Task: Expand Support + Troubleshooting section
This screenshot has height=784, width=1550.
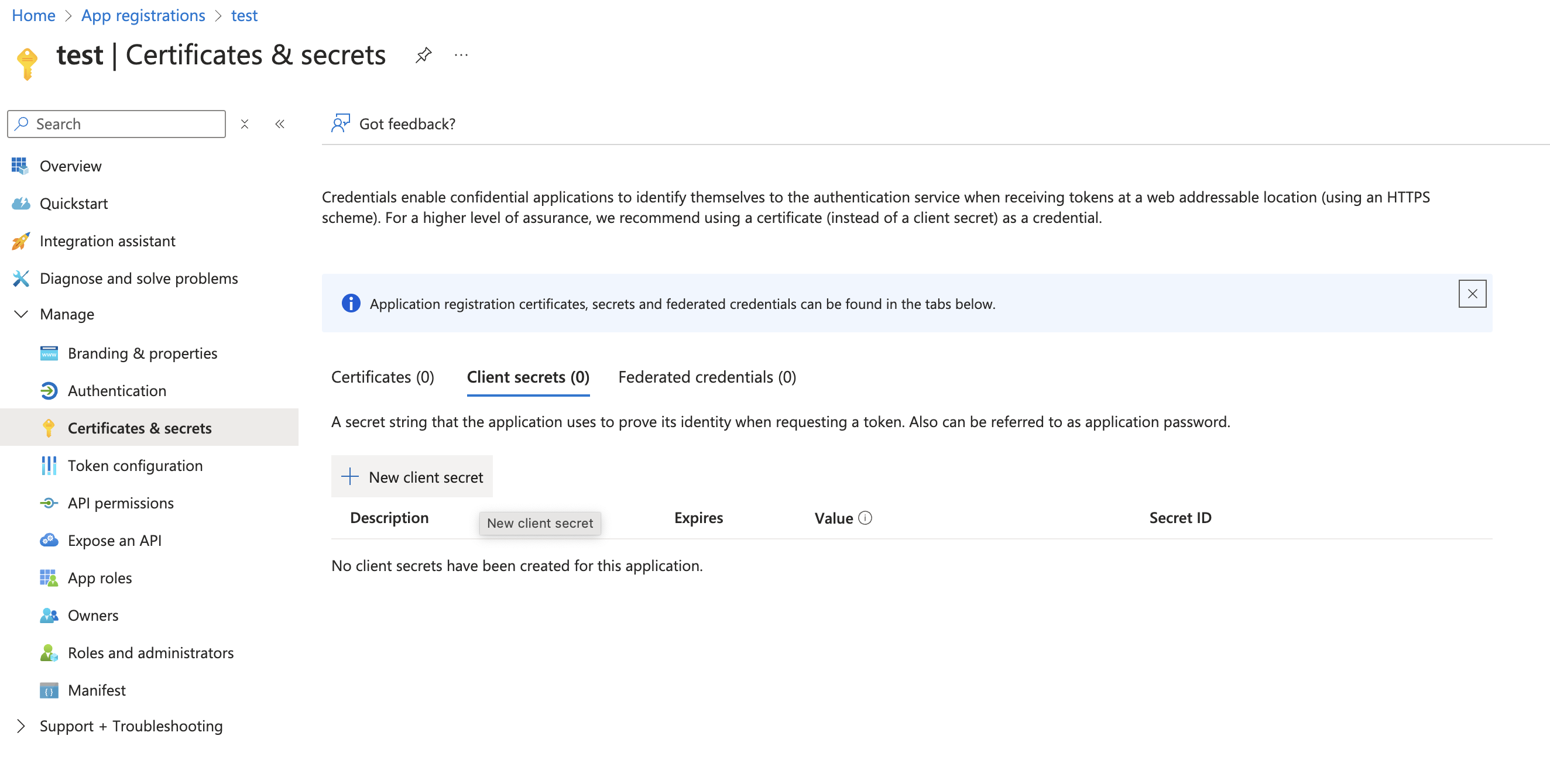Action: click(x=21, y=725)
